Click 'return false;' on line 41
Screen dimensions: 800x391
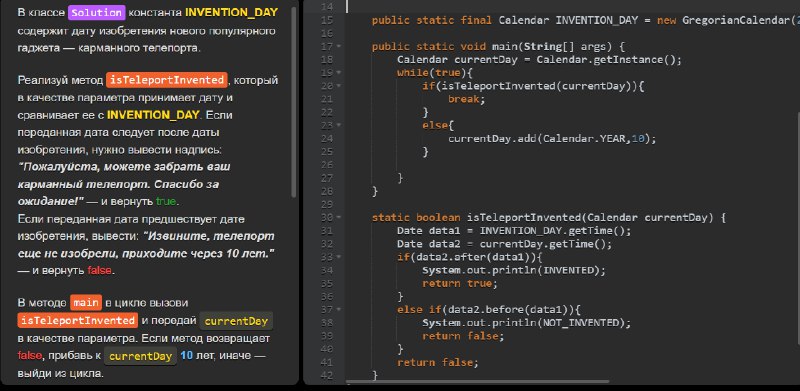pyautogui.click(x=438, y=362)
